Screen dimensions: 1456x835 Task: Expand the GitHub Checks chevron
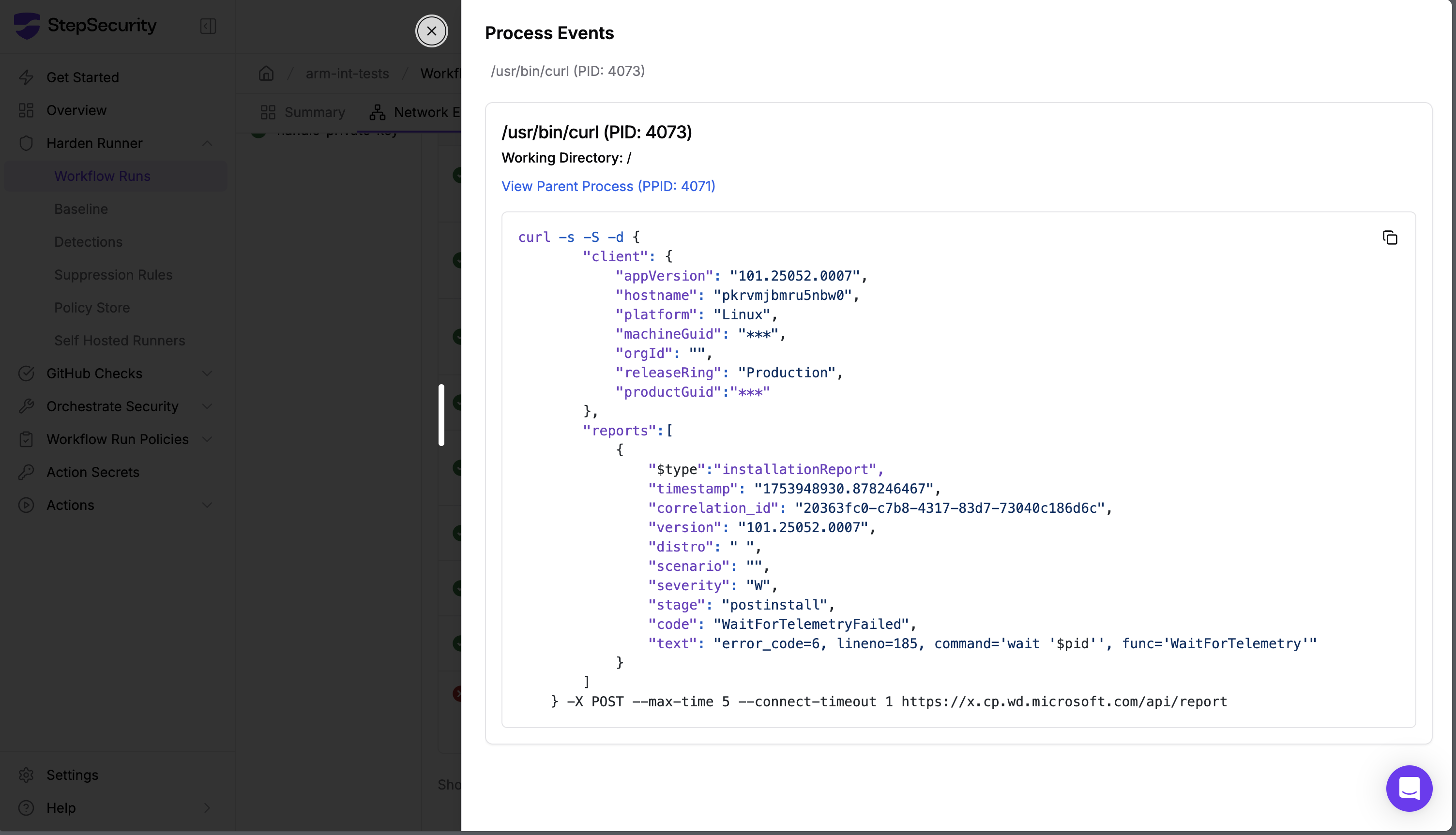(207, 373)
